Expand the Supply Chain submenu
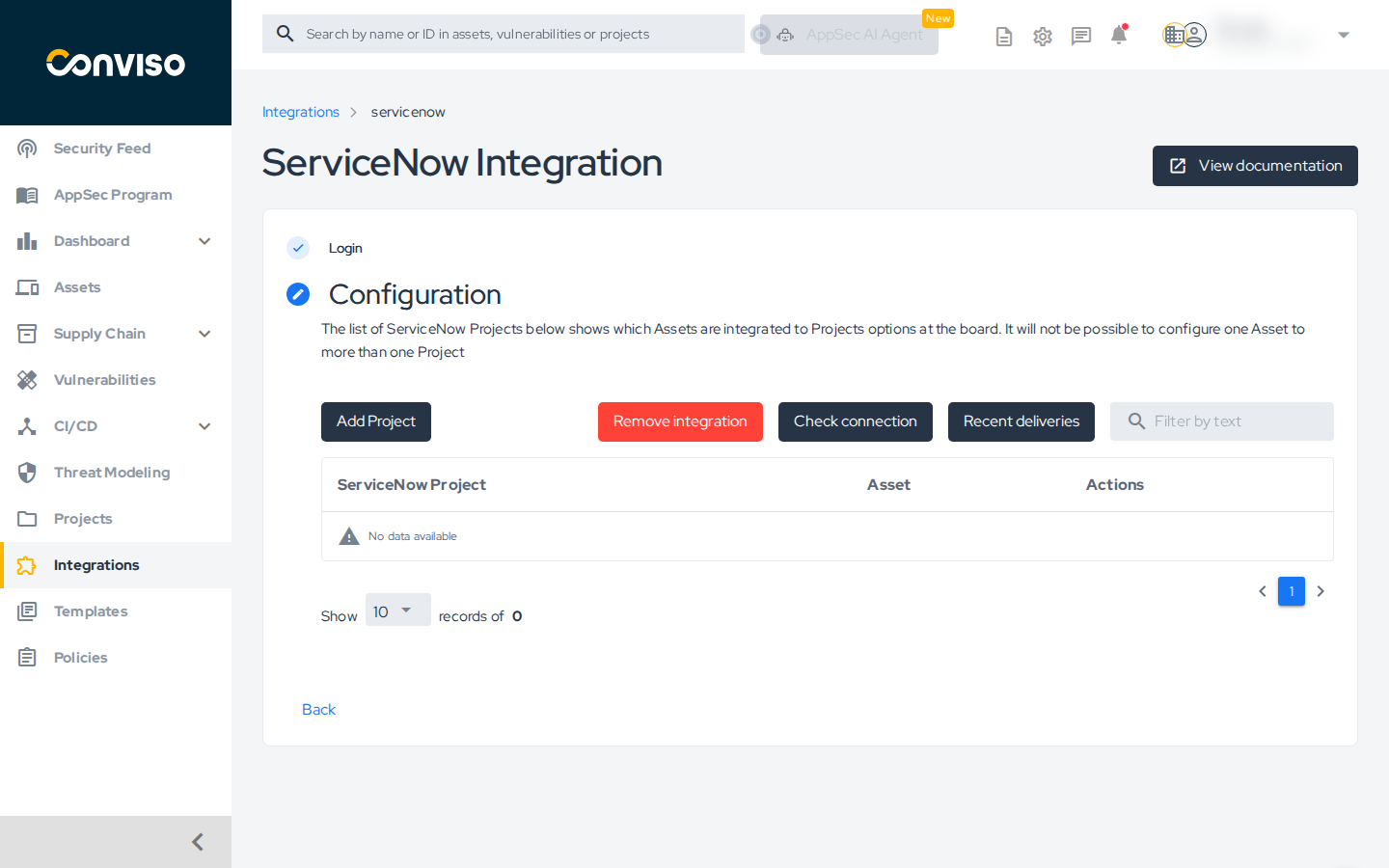This screenshot has width=1389, height=868. point(204,334)
